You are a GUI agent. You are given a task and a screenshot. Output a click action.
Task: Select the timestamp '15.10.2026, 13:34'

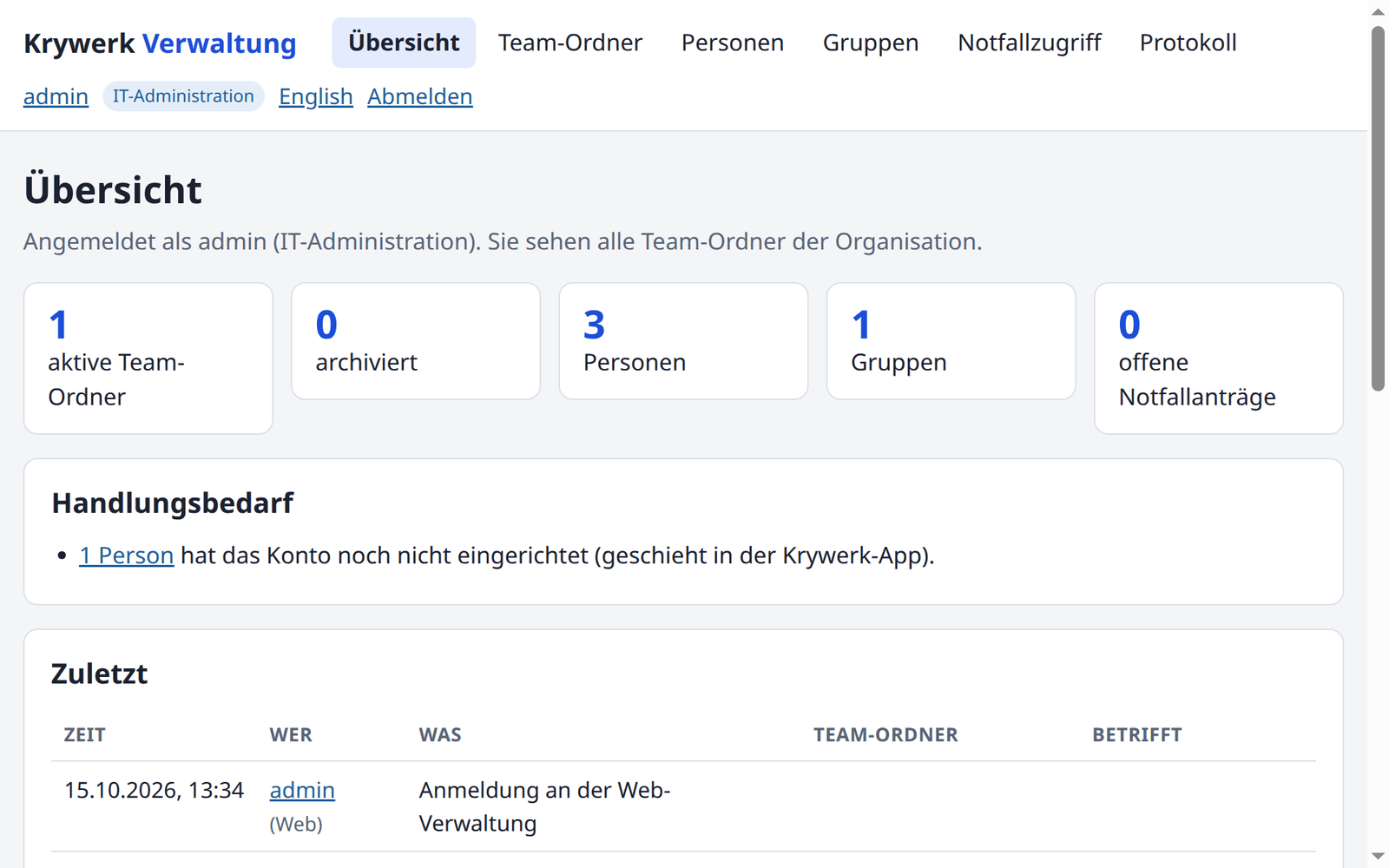(x=154, y=790)
